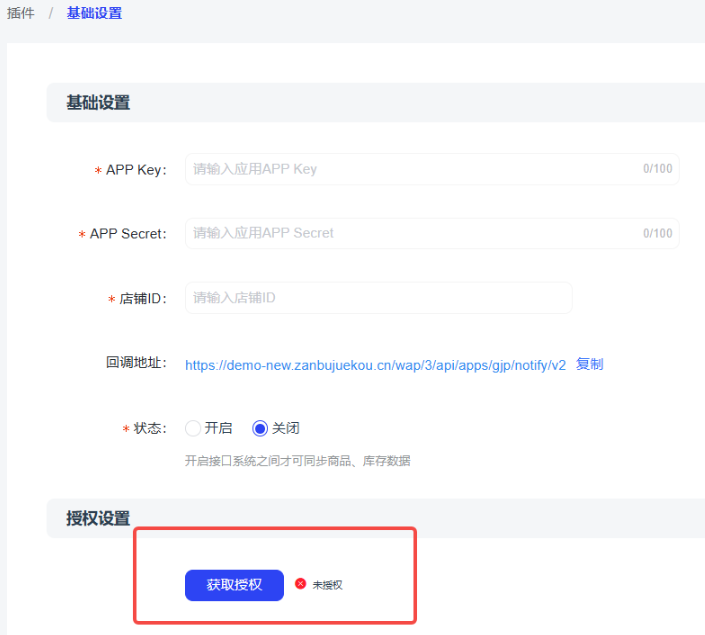This screenshot has height=635, width=705.
Task: Click the 基础设置 breadcrumb item
Action: coord(94,14)
